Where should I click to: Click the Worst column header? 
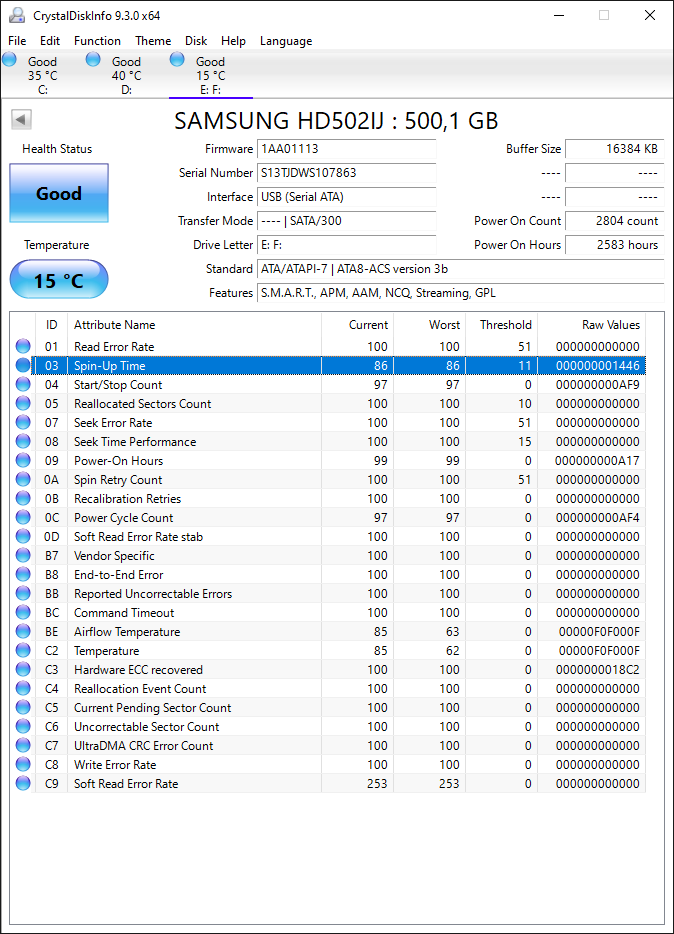coord(429,325)
